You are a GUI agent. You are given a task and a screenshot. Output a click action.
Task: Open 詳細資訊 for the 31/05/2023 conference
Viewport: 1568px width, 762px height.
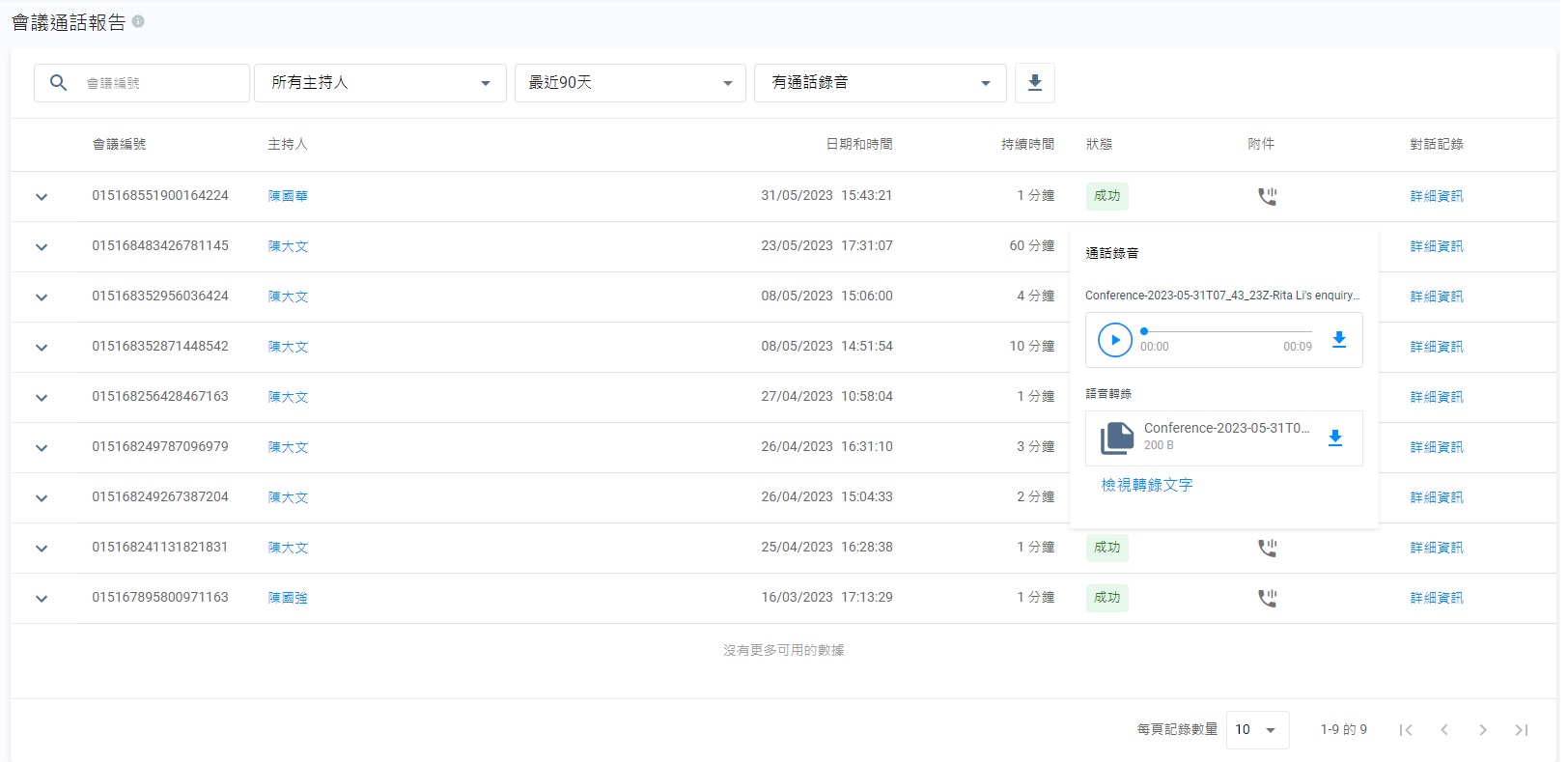coord(1436,196)
